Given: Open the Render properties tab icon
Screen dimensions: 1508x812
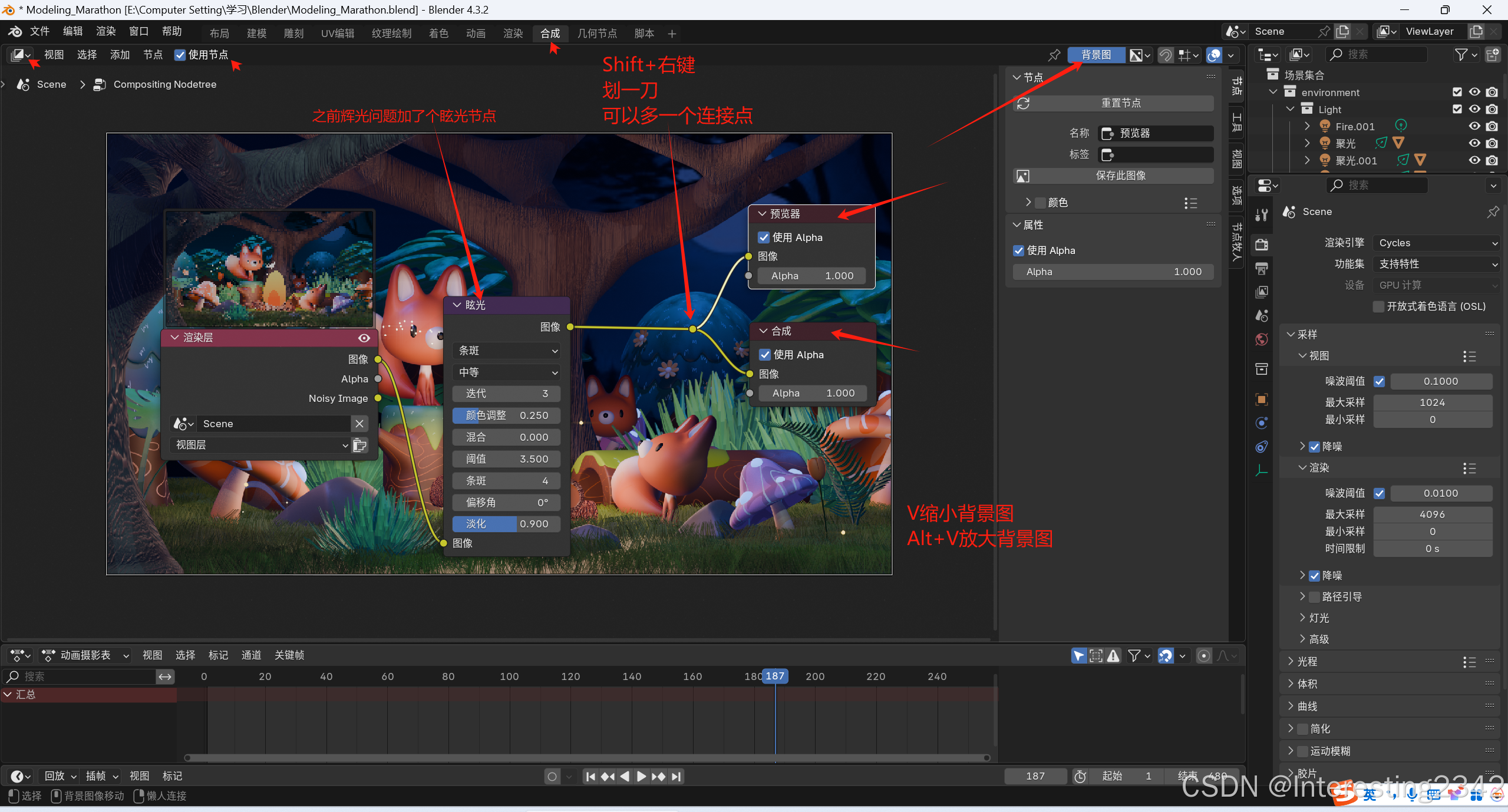Looking at the screenshot, I should point(1262,245).
